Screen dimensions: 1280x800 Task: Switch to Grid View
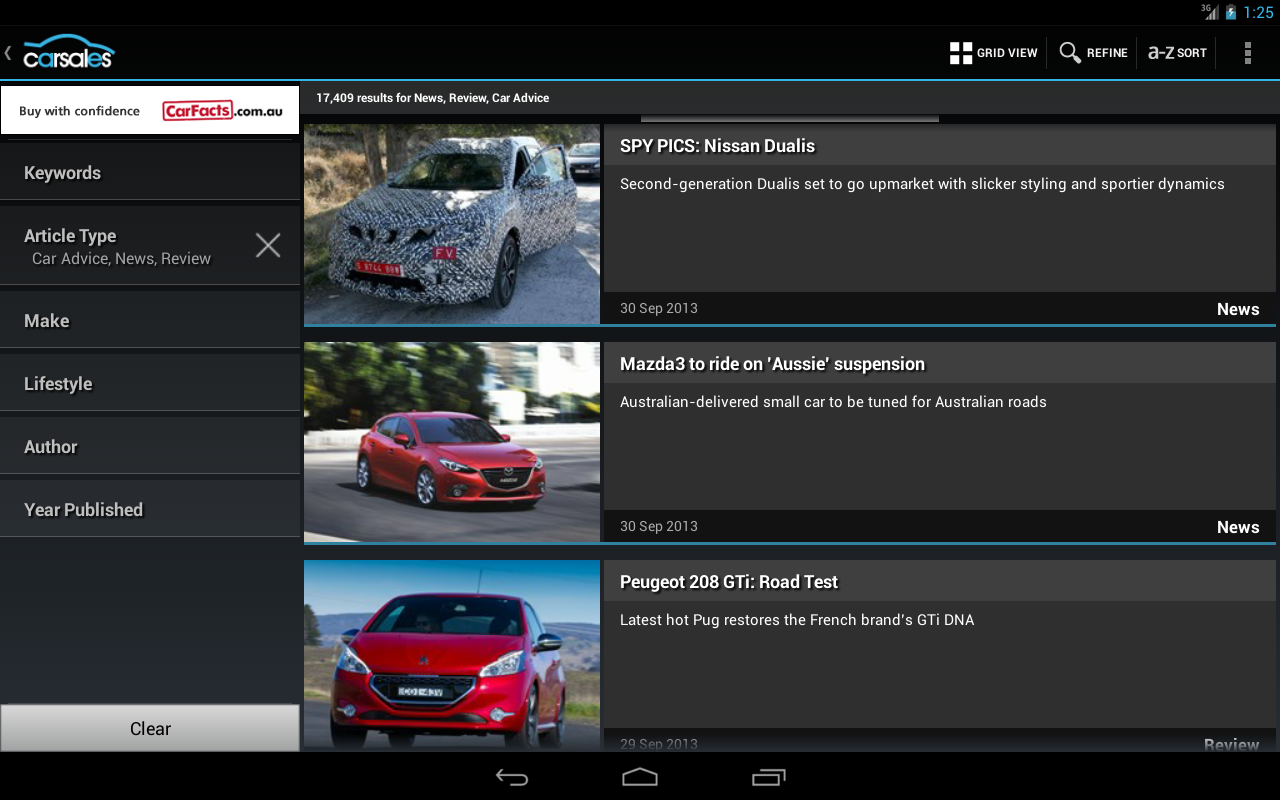point(993,52)
